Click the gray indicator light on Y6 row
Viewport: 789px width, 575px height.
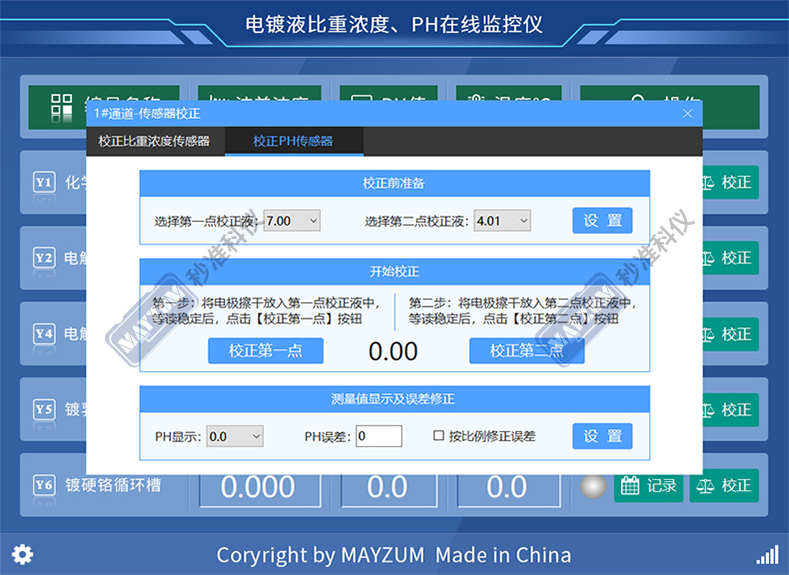pos(594,486)
